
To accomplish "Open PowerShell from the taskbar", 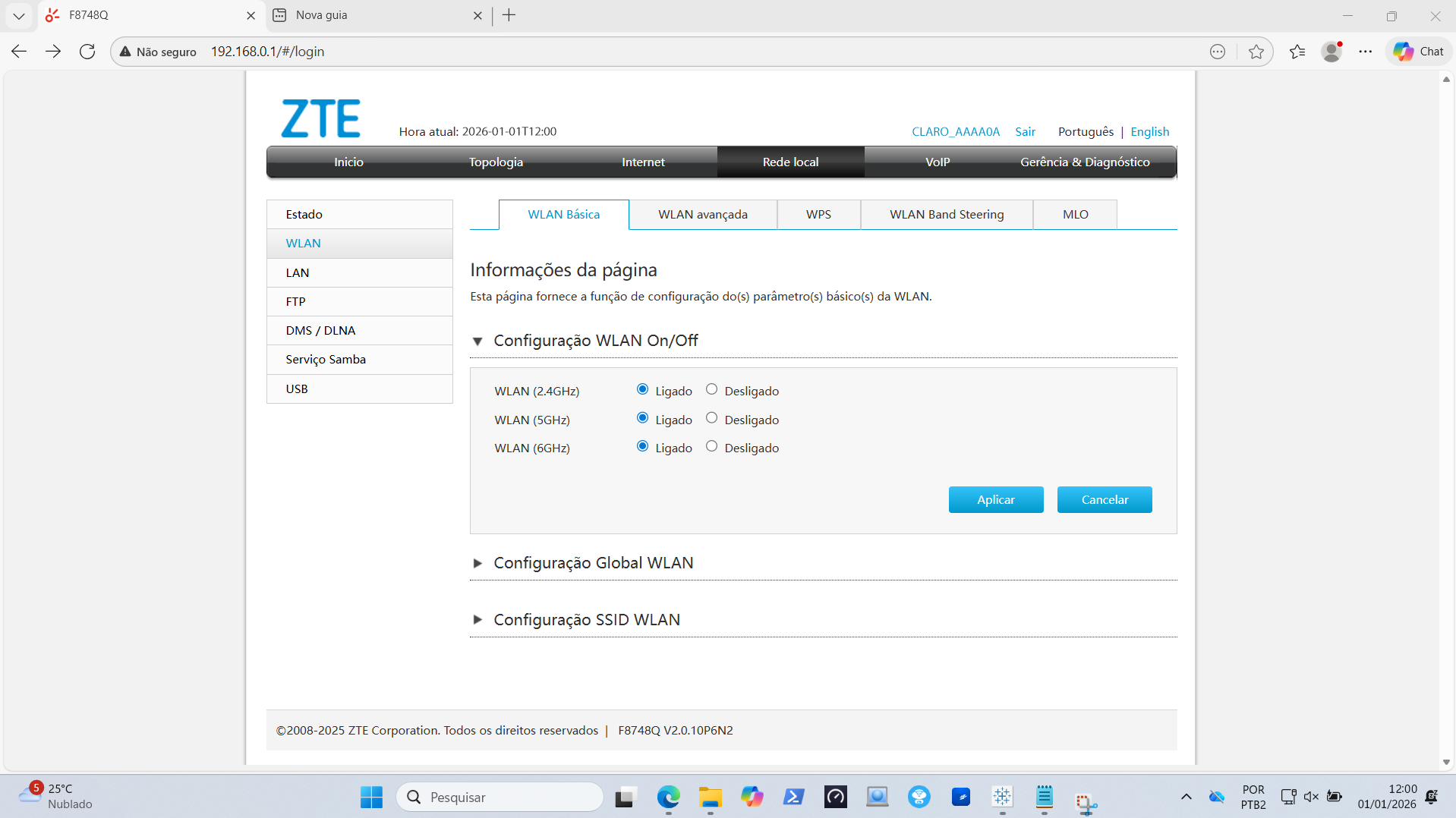I will tap(793, 797).
